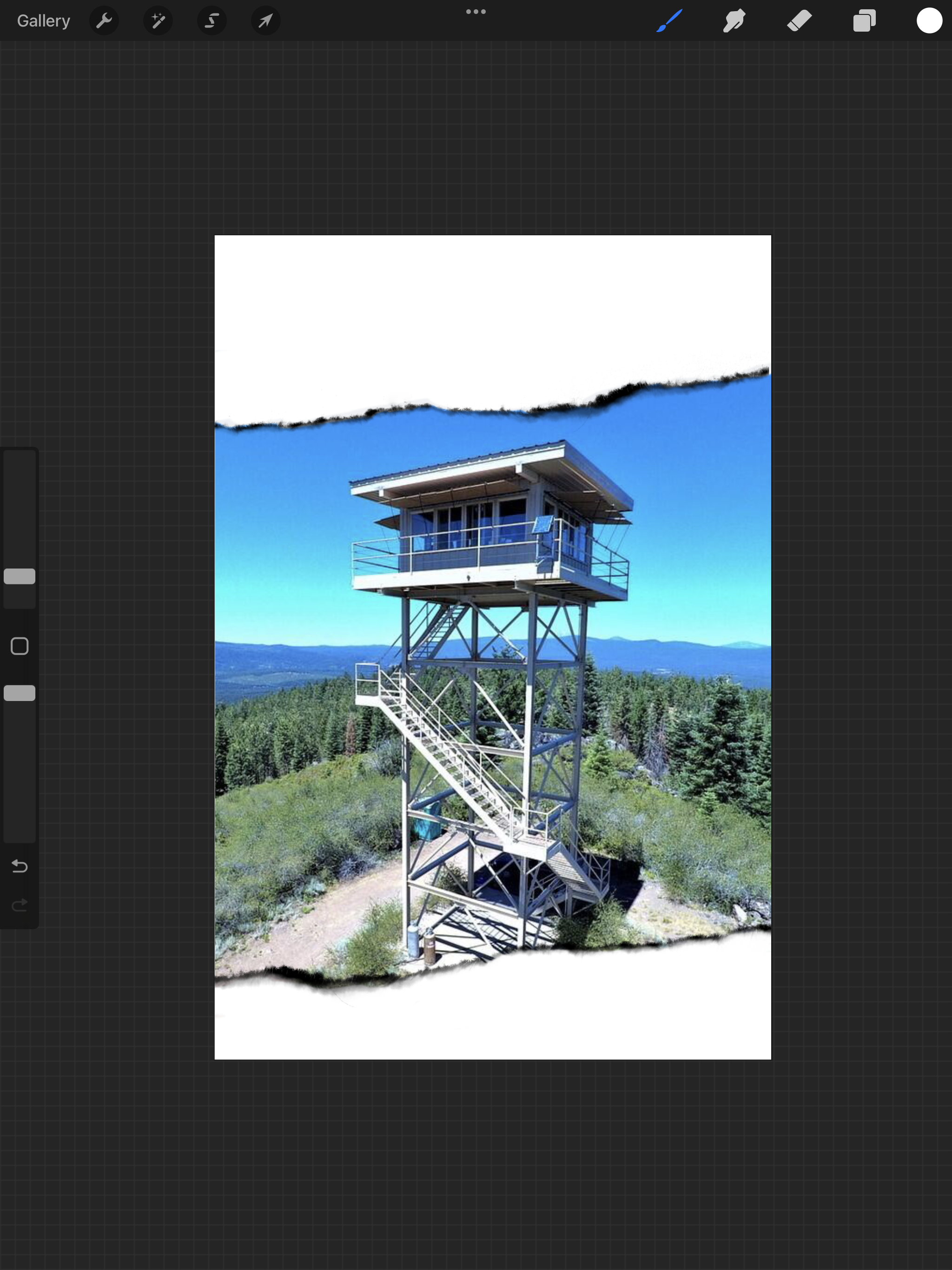
Task: Activate the Selection tool
Action: (x=212, y=21)
